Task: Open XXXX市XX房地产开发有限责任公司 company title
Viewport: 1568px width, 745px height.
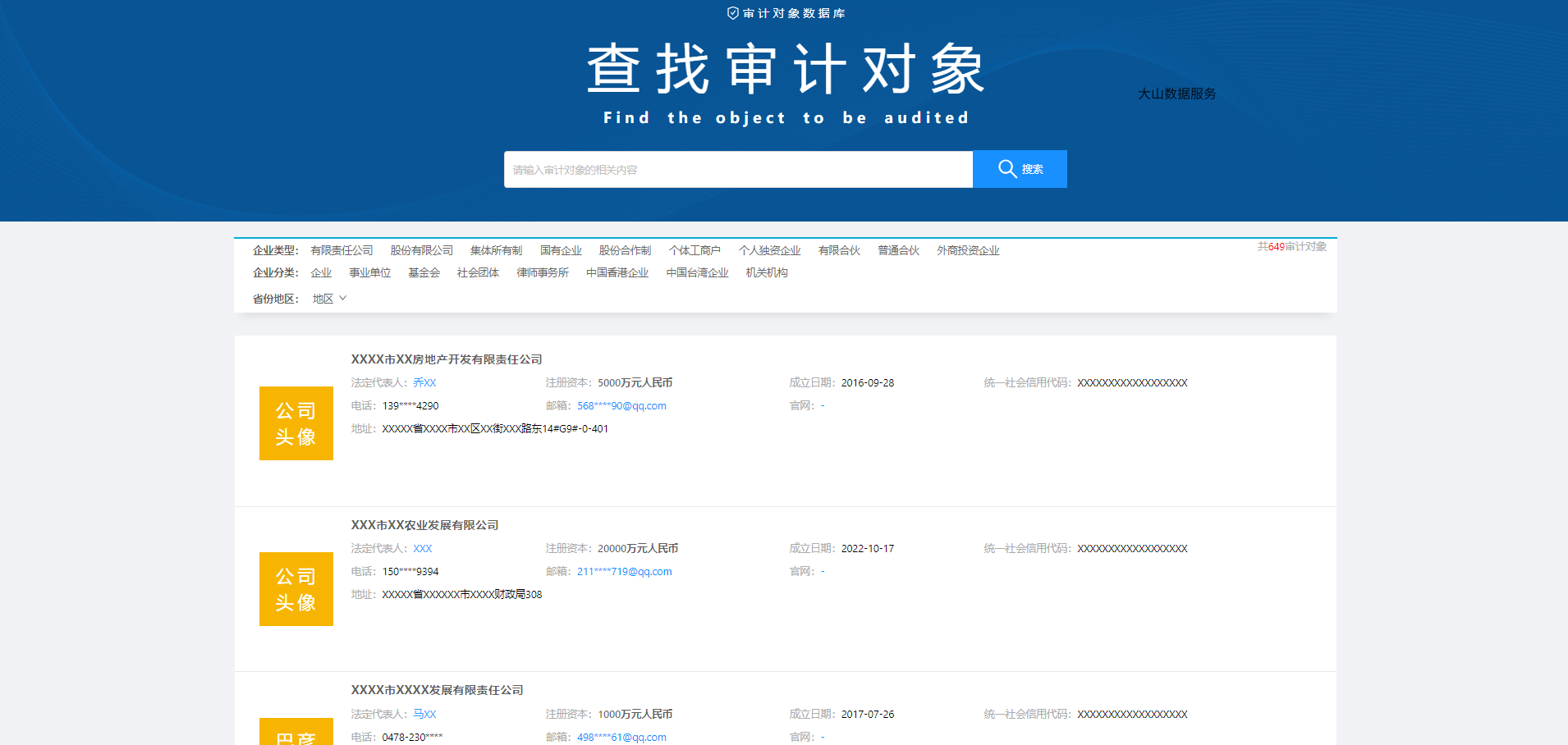Action: [x=447, y=359]
